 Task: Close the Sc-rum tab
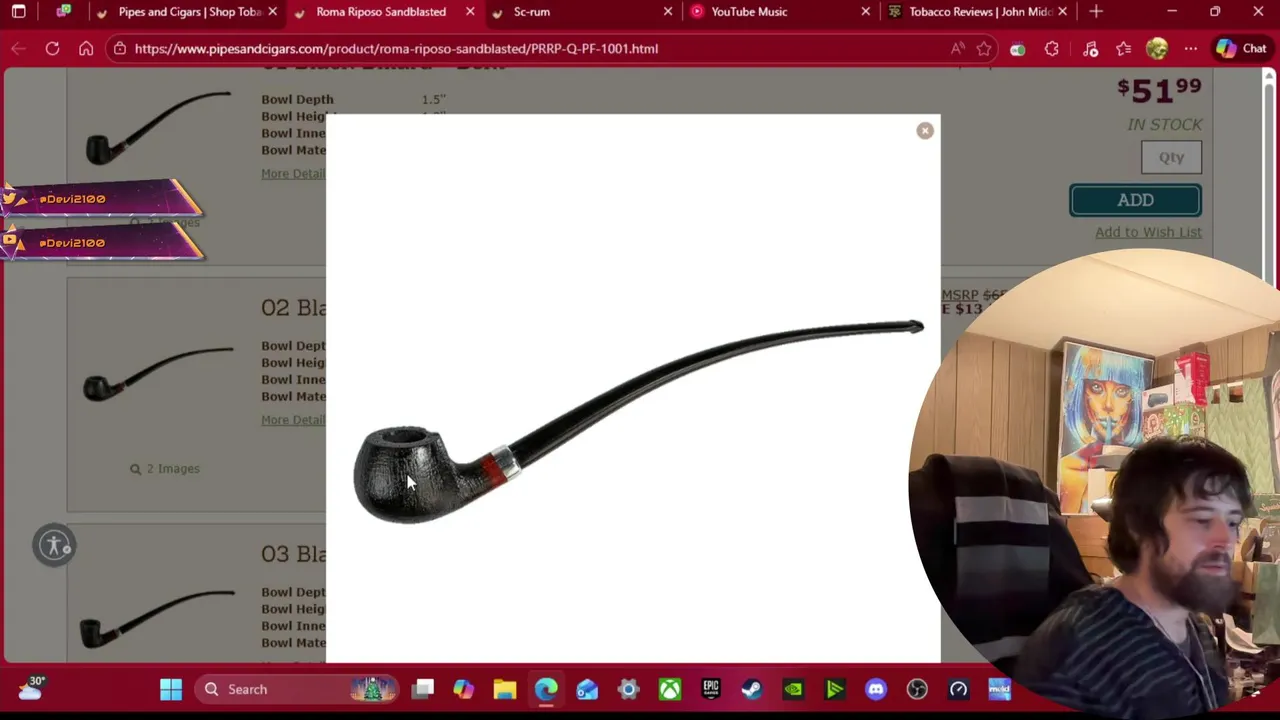point(668,12)
